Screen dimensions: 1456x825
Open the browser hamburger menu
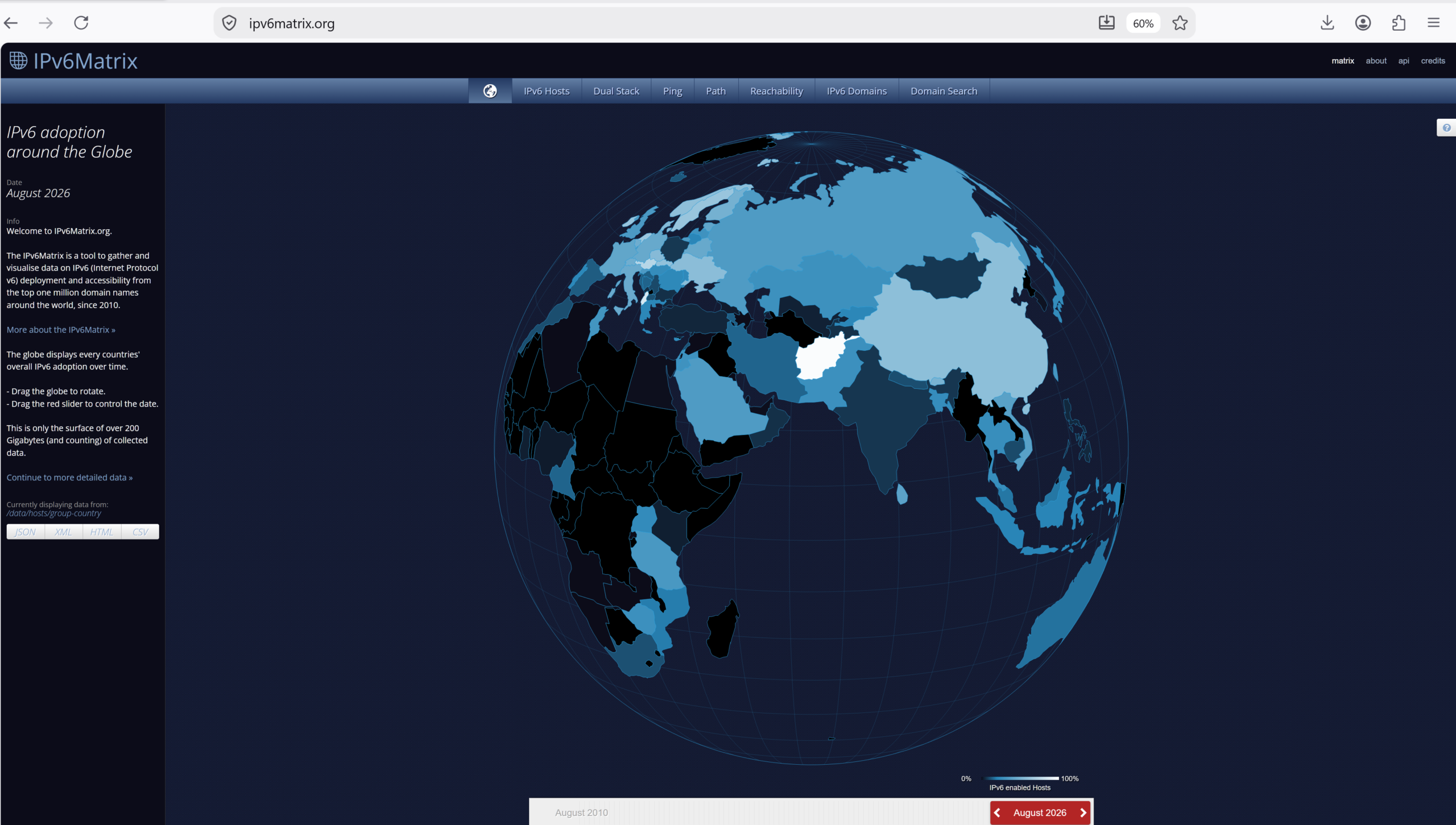click(x=1433, y=23)
